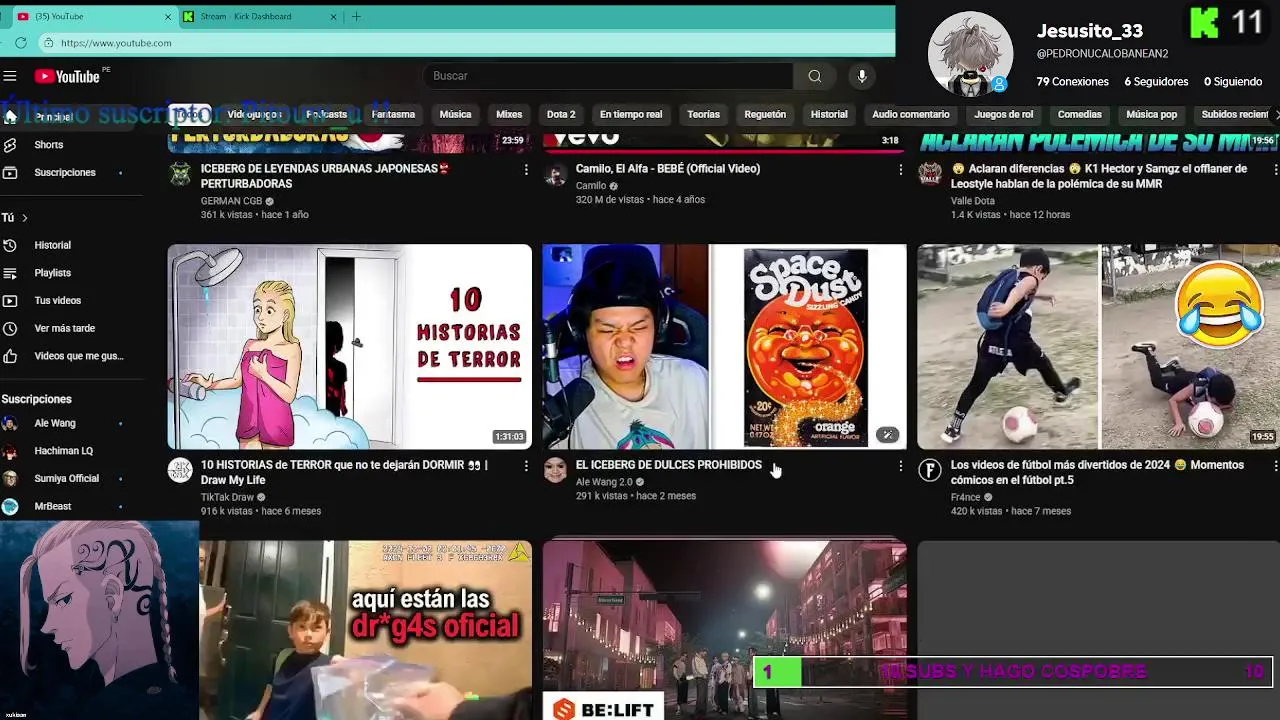Select the Teorías chip
Viewport: 1280px width, 720px height.
coord(703,114)
